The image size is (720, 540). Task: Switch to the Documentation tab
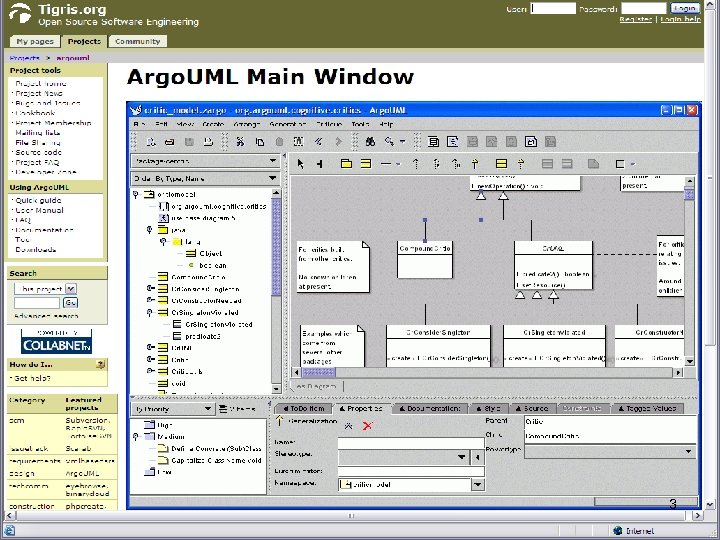tap(429, 408)
